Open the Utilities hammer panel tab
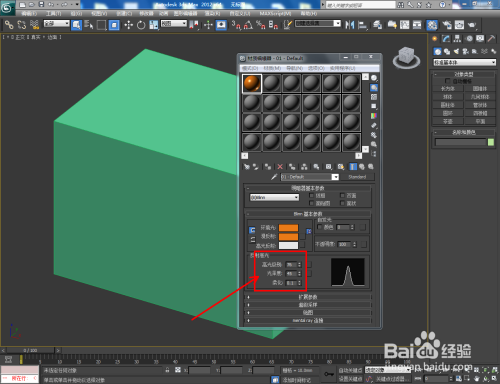Screen dimensions: 500x384 click(x=491, y=39)
